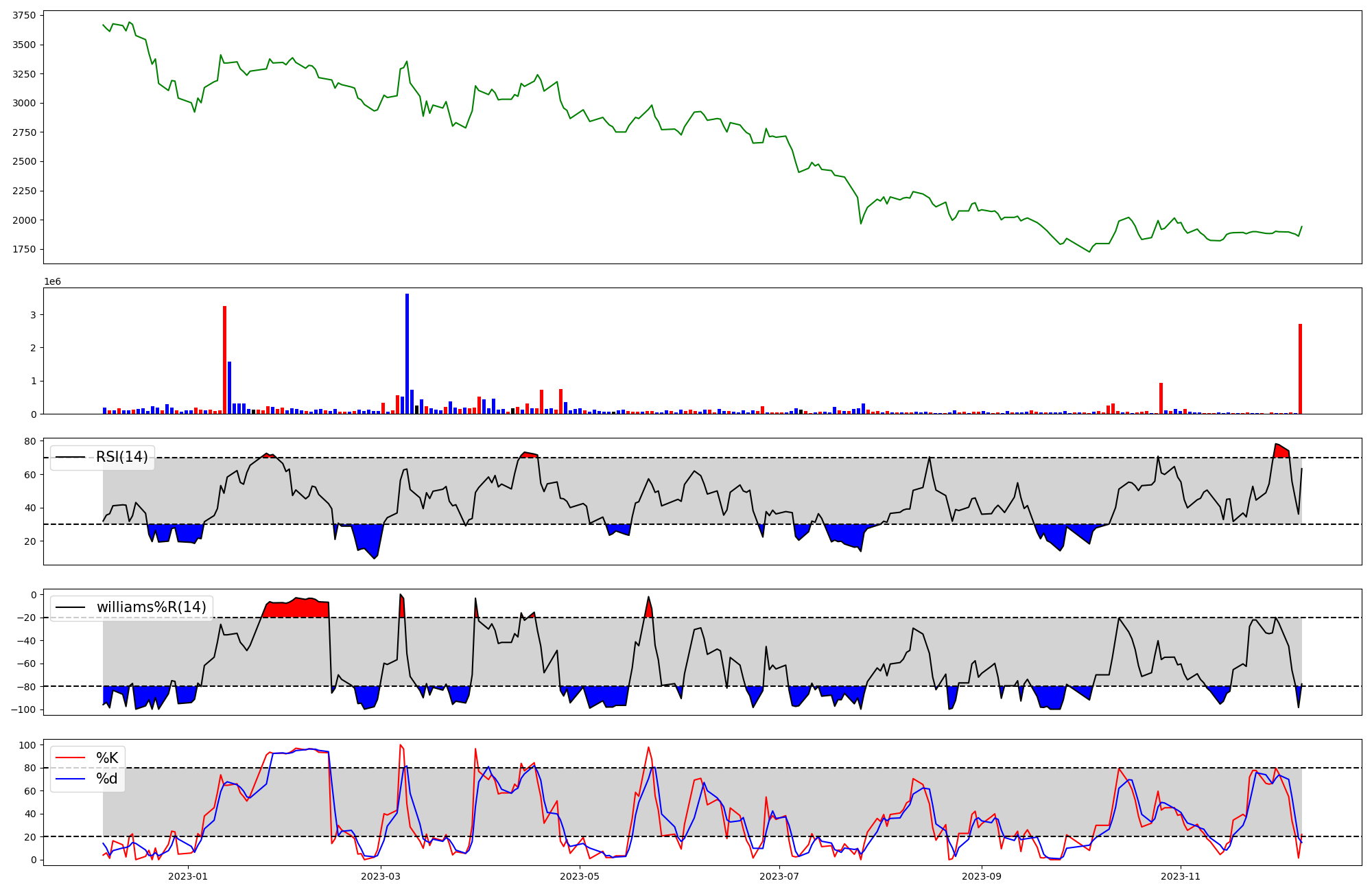Click the 1e6 volume scale label
This screenshot has height=892, width=1372.
pos(53,282)
